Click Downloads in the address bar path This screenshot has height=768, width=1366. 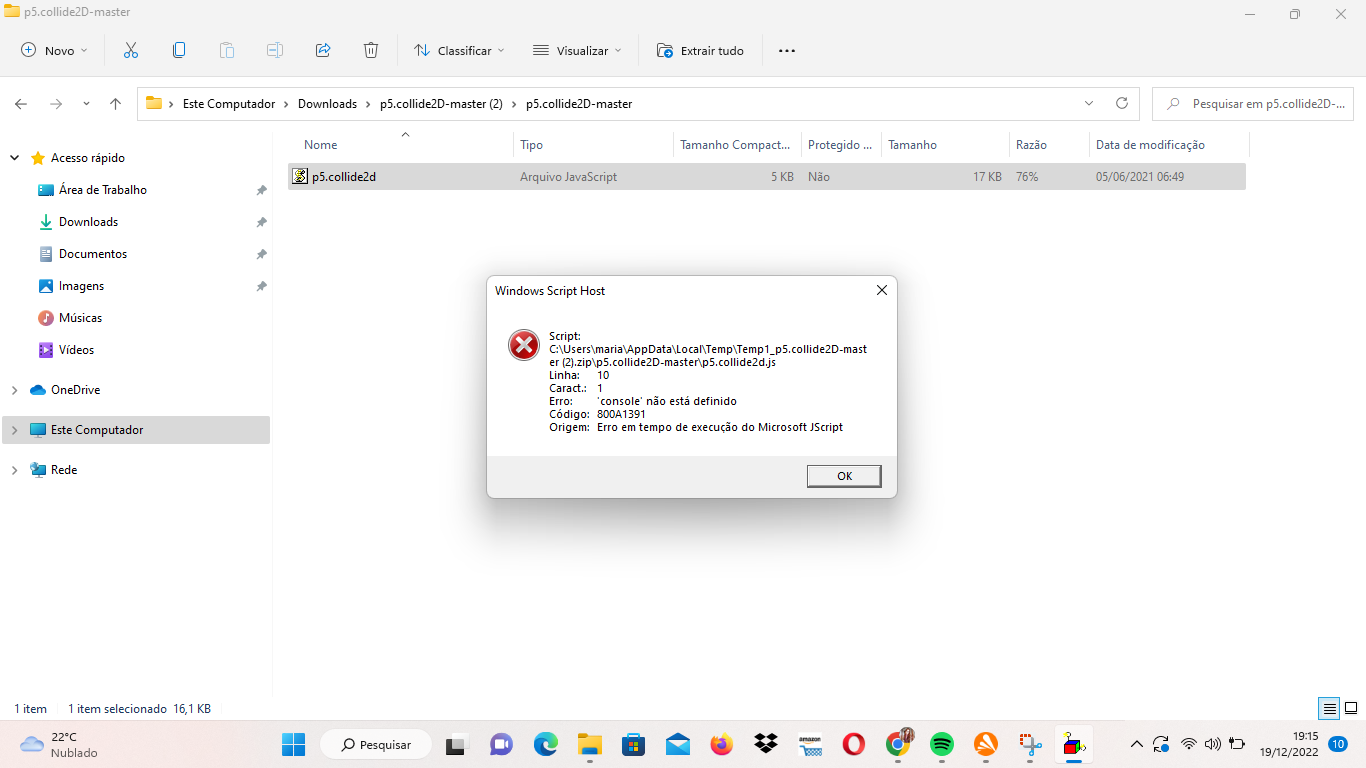[327, 104]
